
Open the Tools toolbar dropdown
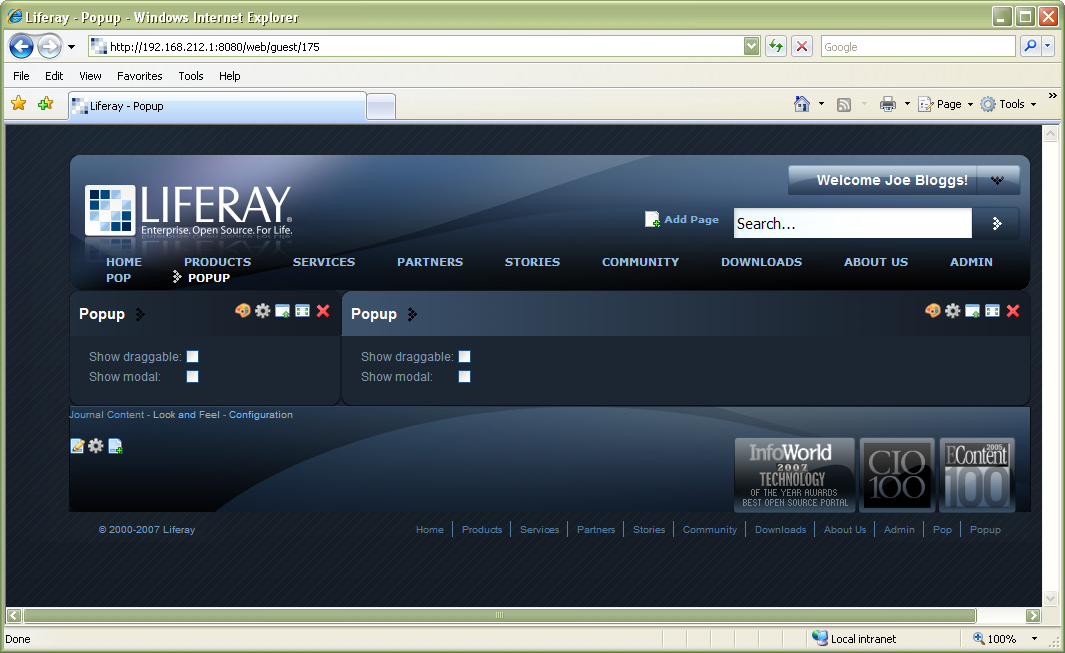[1009, 104]
